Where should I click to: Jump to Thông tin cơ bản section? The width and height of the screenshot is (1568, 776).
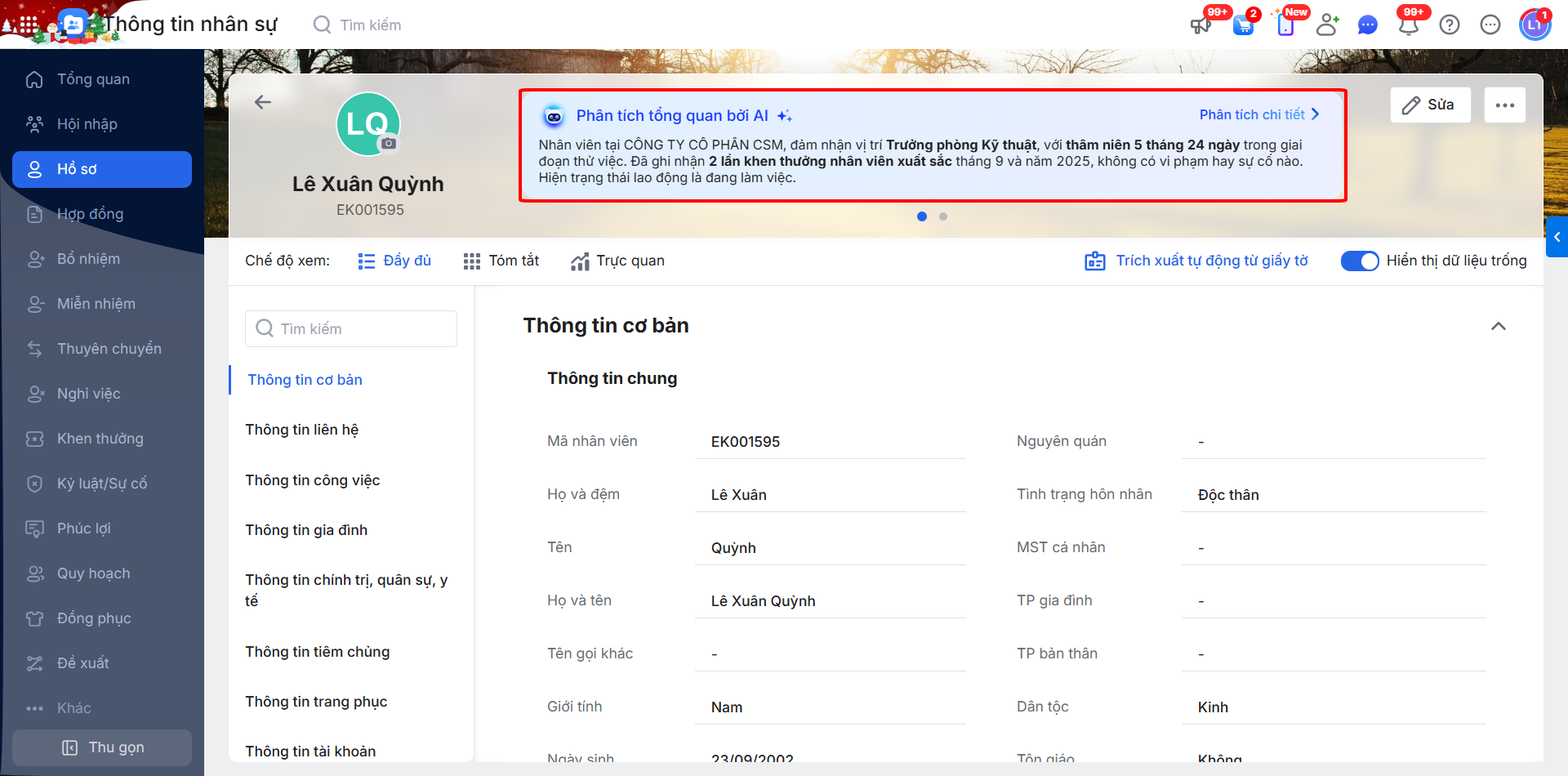(x=305, y=380)
